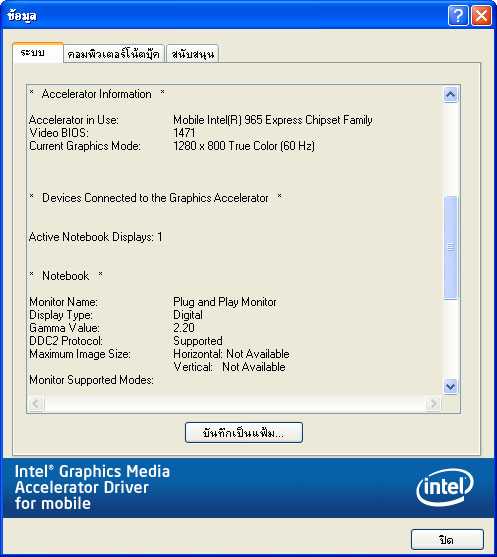Click the ปิด button
This screenshot has height=557, width=497.
(447, 539)
